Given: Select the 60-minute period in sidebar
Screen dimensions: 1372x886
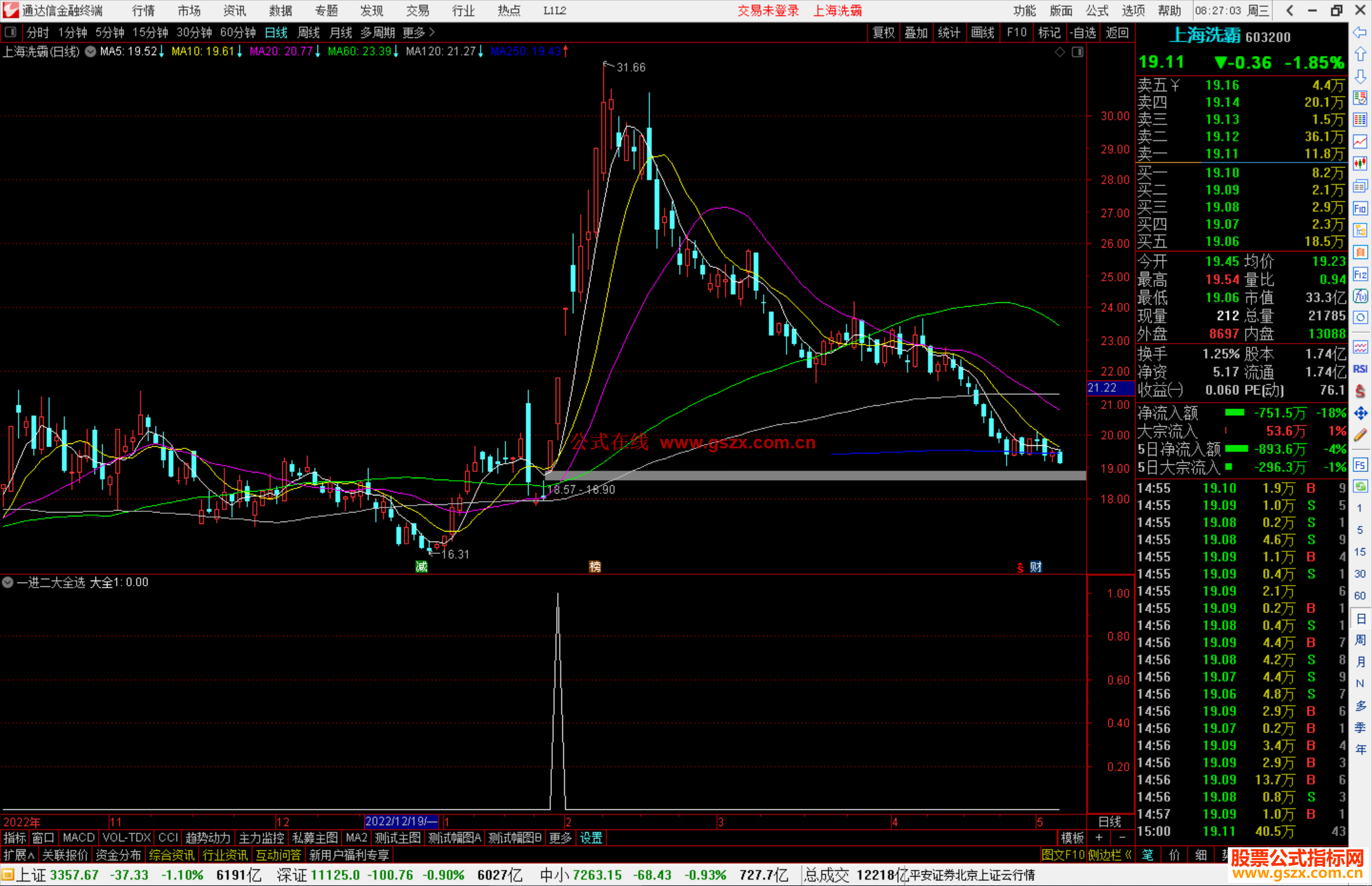Looking at the screenshot, I should pyautogui.click(x=1360, y=596).
